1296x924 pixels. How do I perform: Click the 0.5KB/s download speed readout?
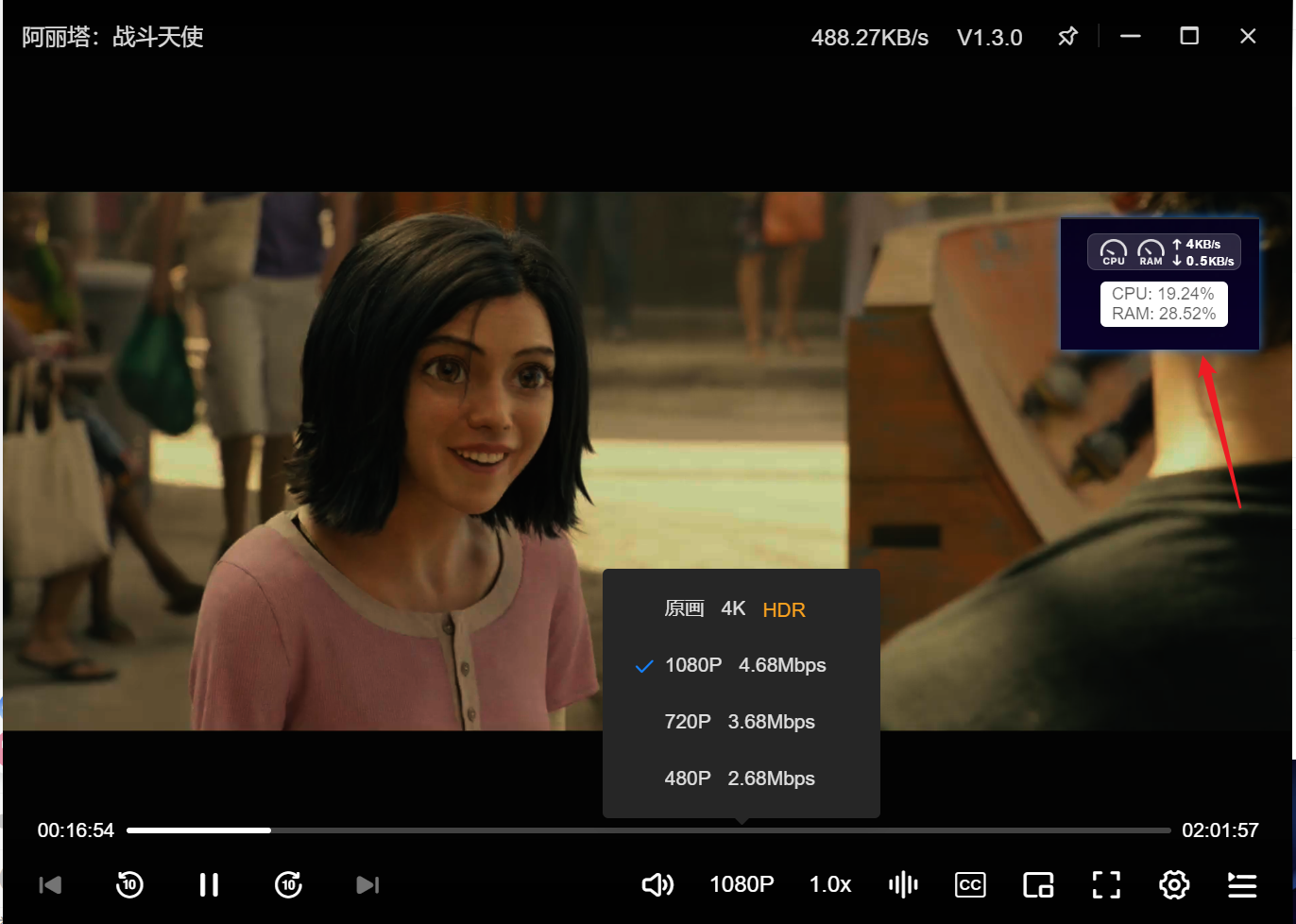click(x=1203, y=261)
